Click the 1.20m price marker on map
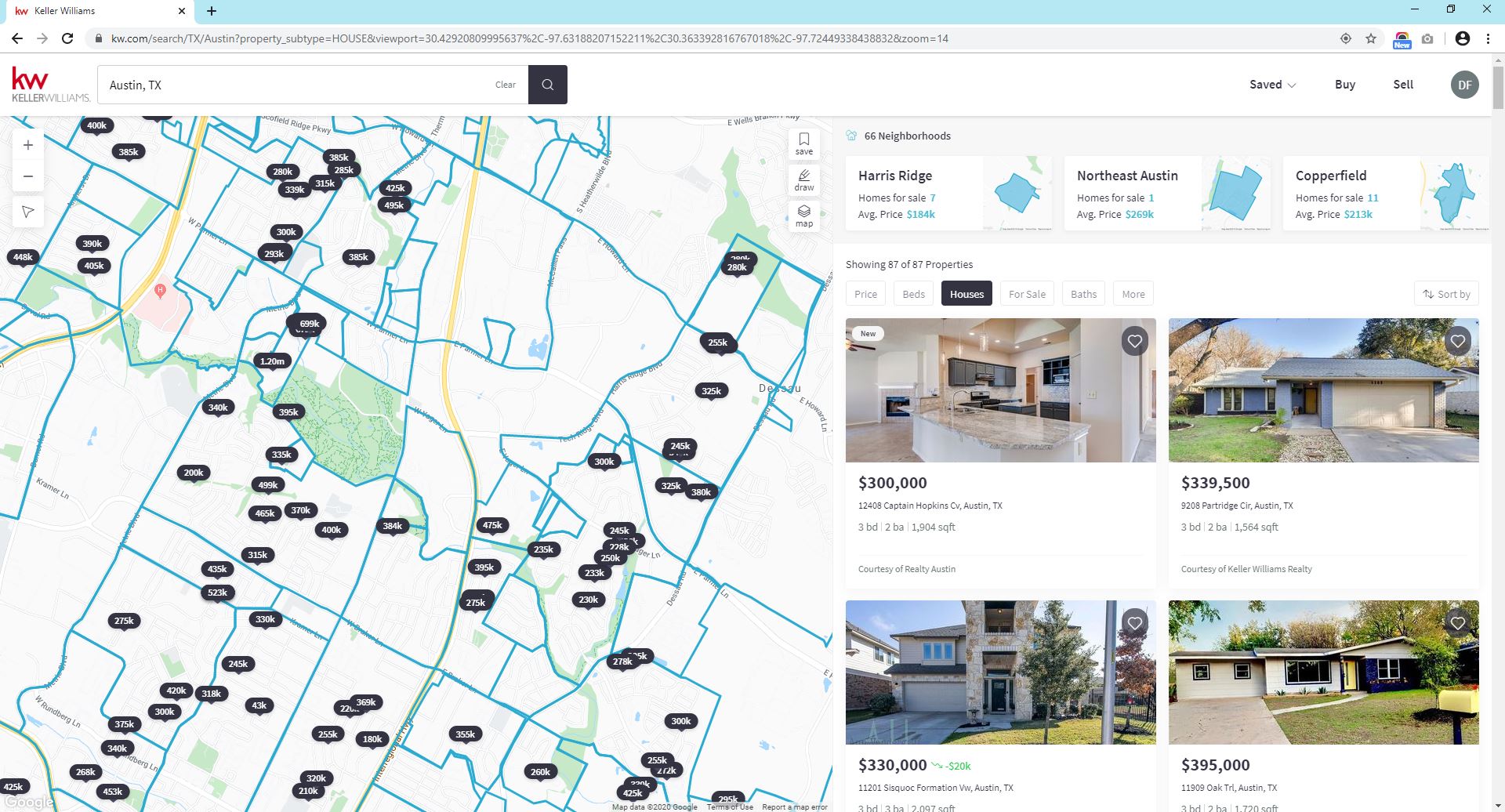This screenshot has height=812, width=1505. coord(272,361)
